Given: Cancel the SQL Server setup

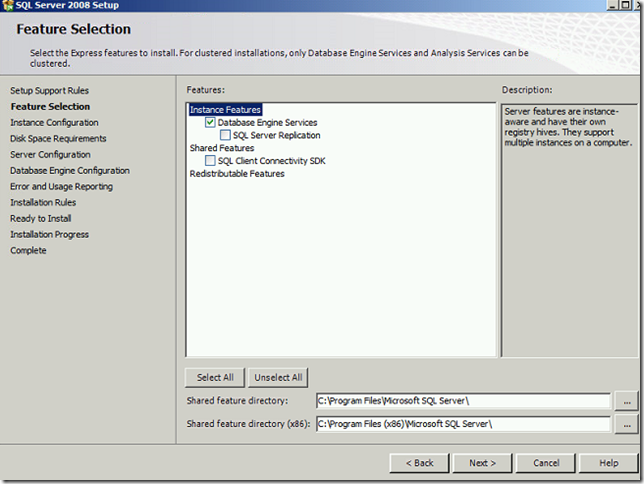Looking at the screenshot, I should [546, 463].
